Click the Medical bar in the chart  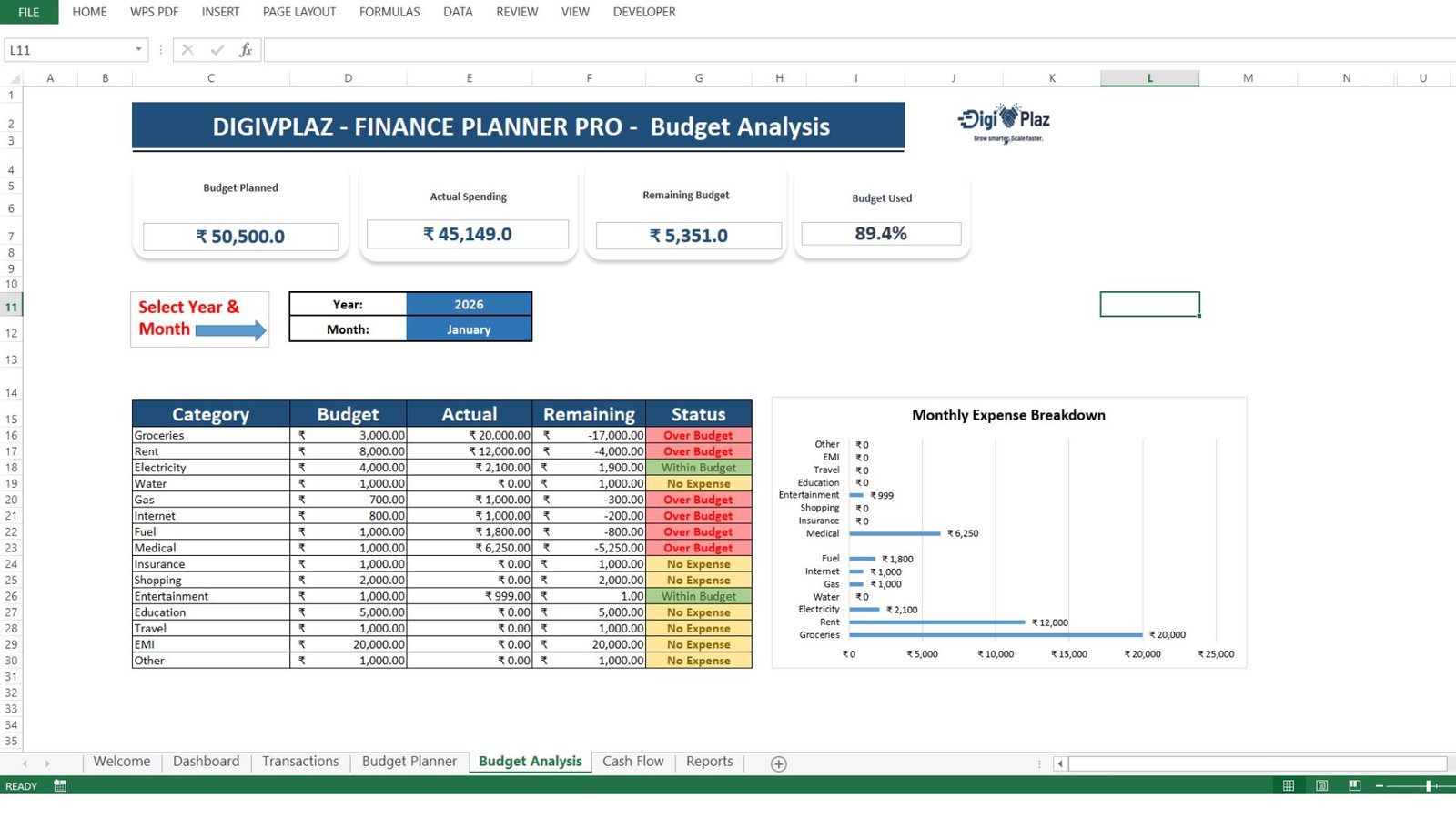[895, 533]
